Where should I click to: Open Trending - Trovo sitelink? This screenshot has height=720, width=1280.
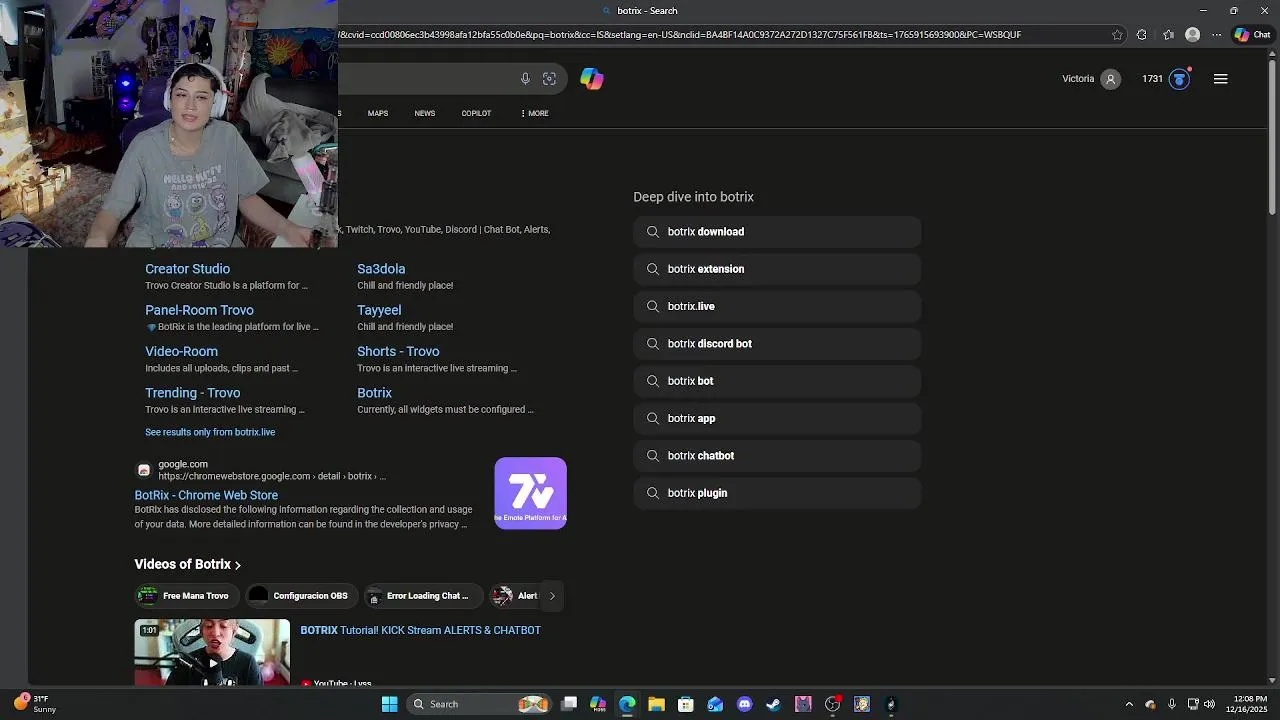(192, 393)
